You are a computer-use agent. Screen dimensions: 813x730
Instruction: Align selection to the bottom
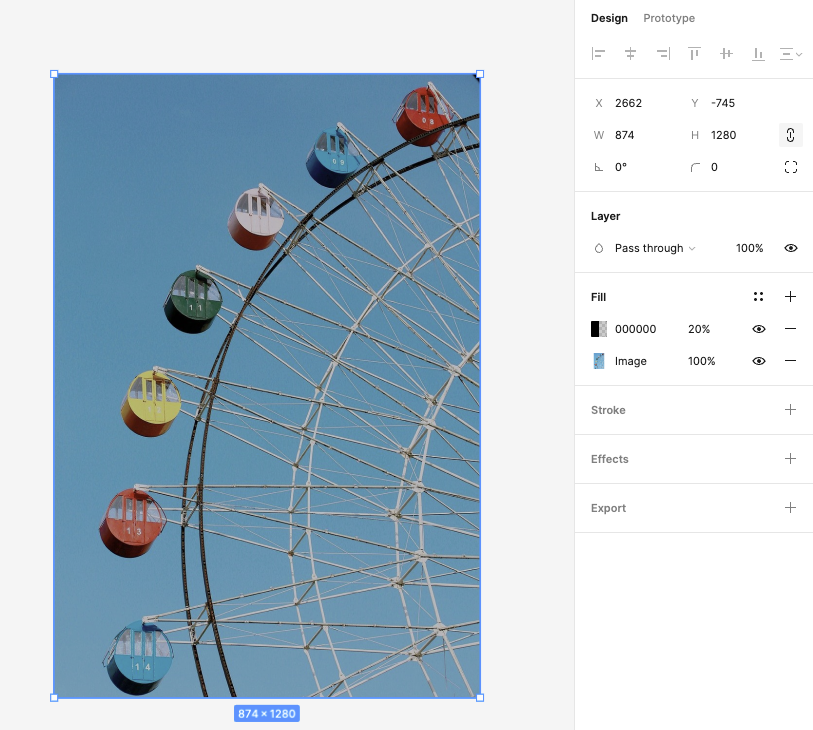pos(759,54)
